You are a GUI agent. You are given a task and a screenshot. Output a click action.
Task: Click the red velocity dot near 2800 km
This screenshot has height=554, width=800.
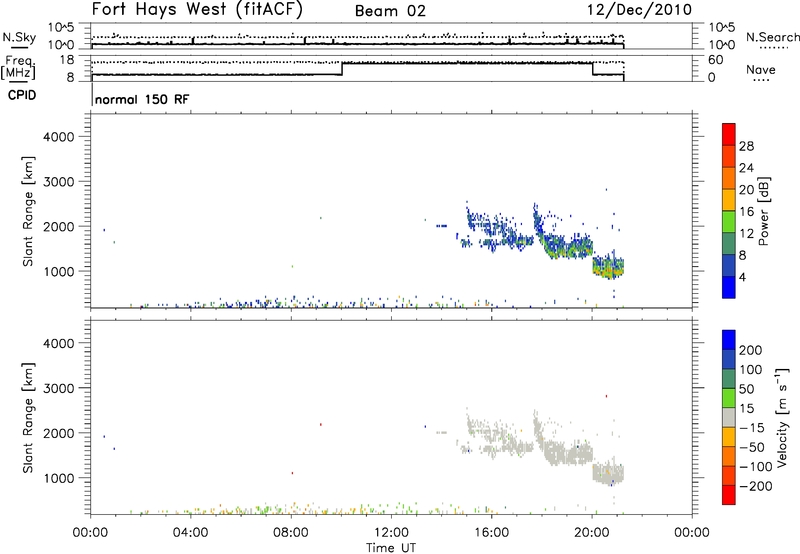click(606, 396)
